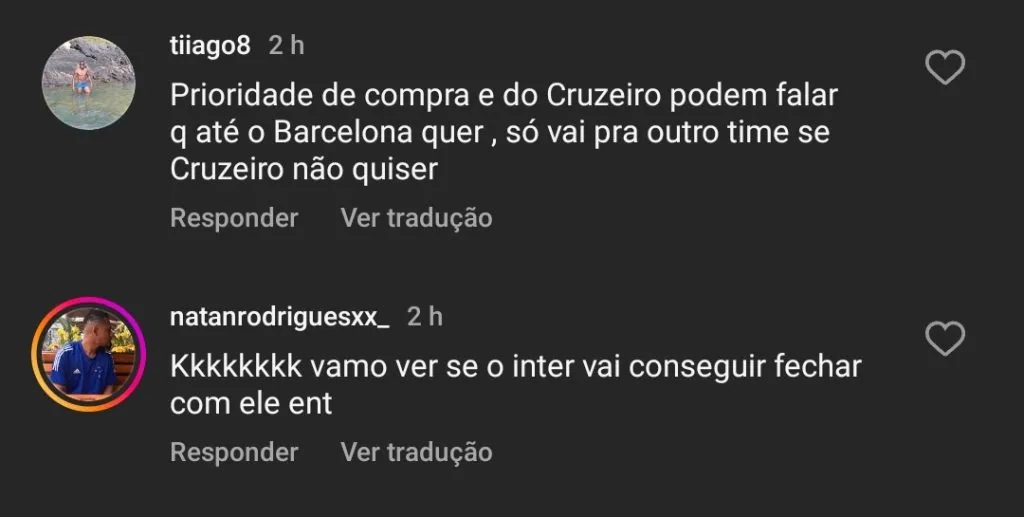Screen dimensions: 1024x517
Task: View natanrodriguesxx_'s story from the avatar ring
Action: click(x=88, y=354)
